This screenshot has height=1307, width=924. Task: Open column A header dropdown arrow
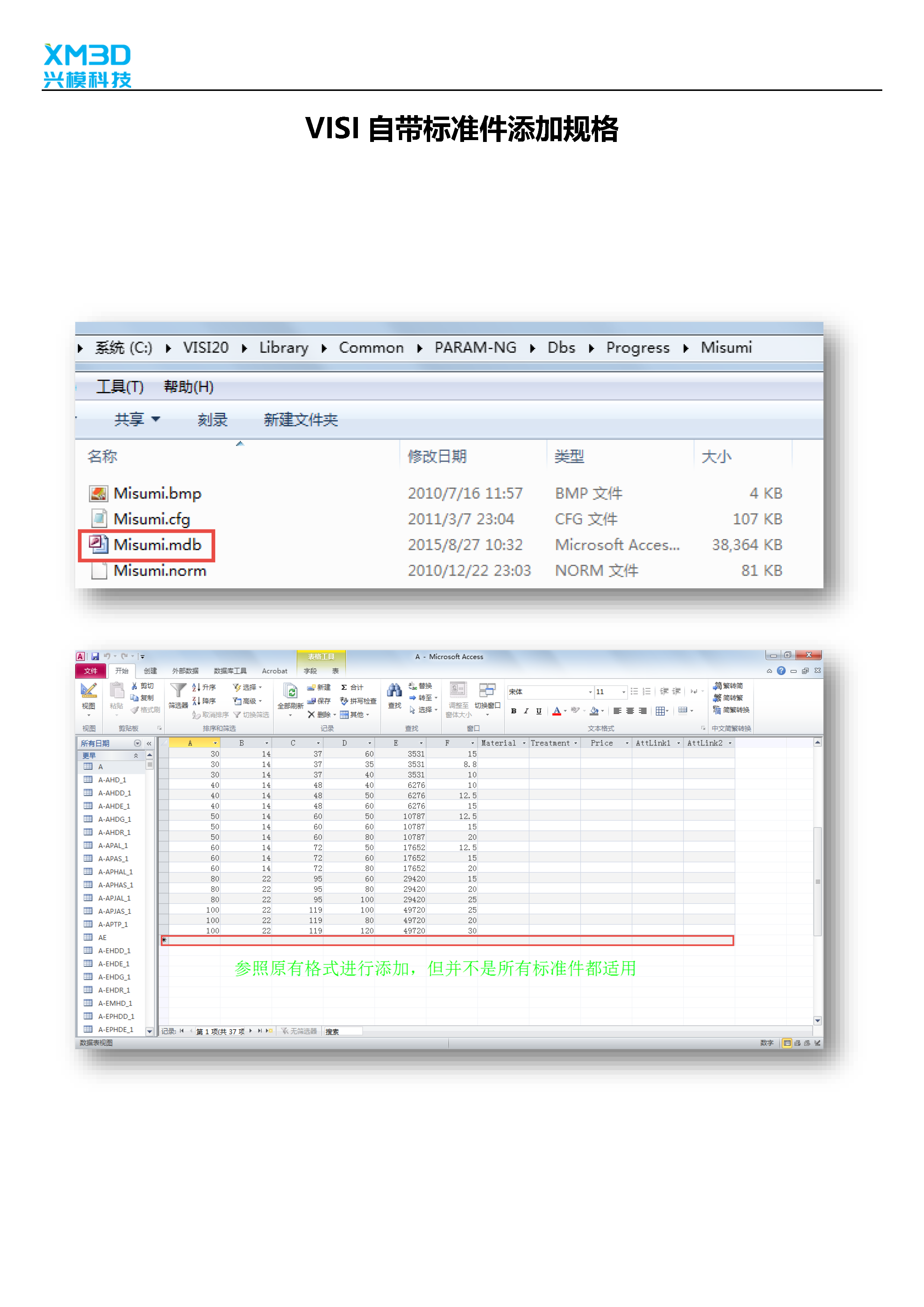[x=215, y=743]
